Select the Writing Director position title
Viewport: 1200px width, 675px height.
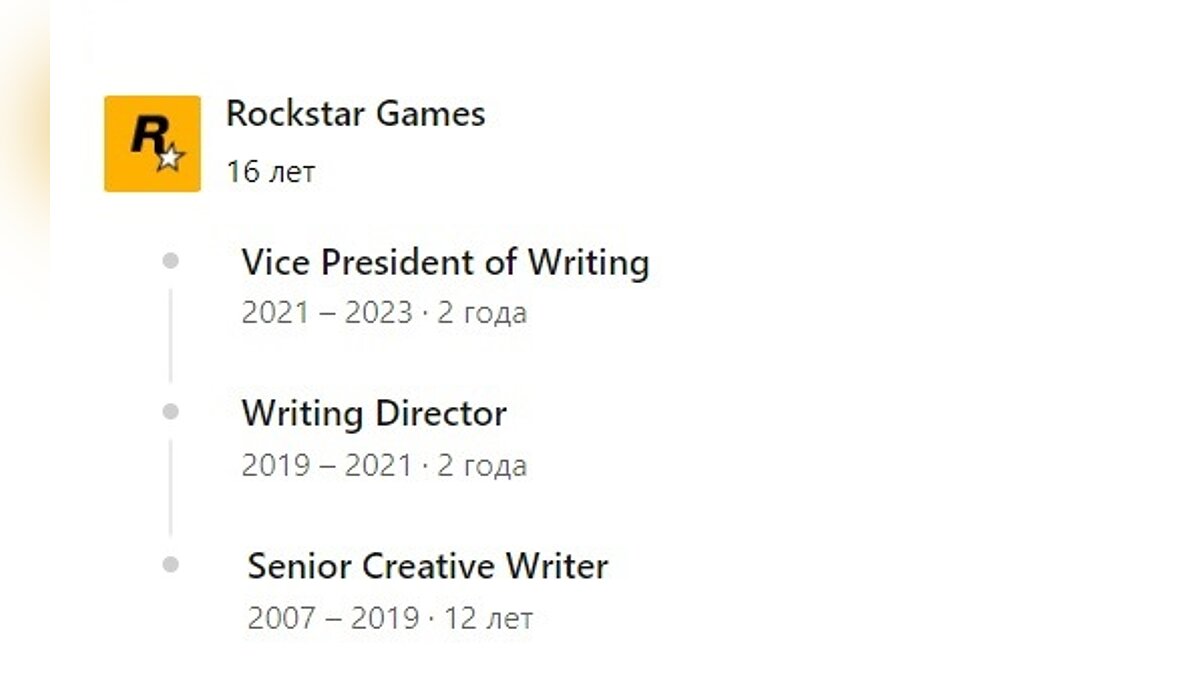374,414
